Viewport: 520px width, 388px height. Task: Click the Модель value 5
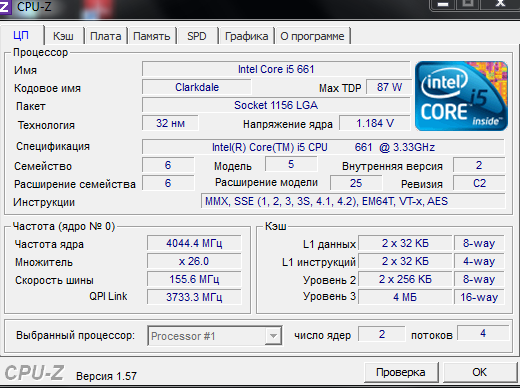pos(291,164)
